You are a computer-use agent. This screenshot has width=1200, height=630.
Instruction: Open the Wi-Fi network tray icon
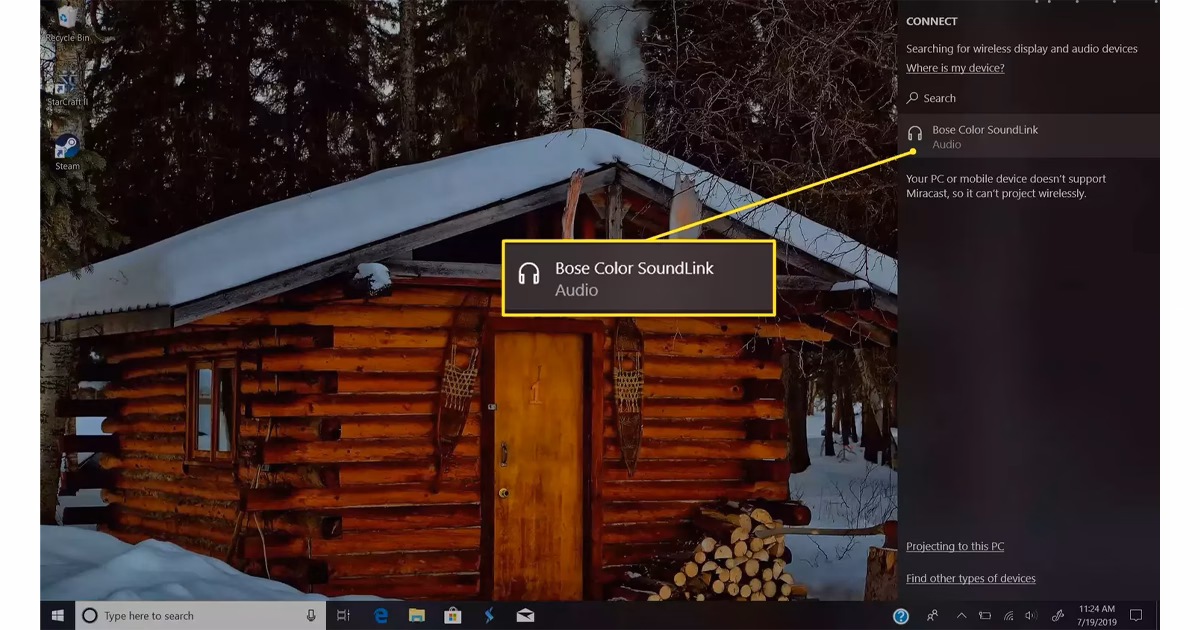click(1009, 616)
